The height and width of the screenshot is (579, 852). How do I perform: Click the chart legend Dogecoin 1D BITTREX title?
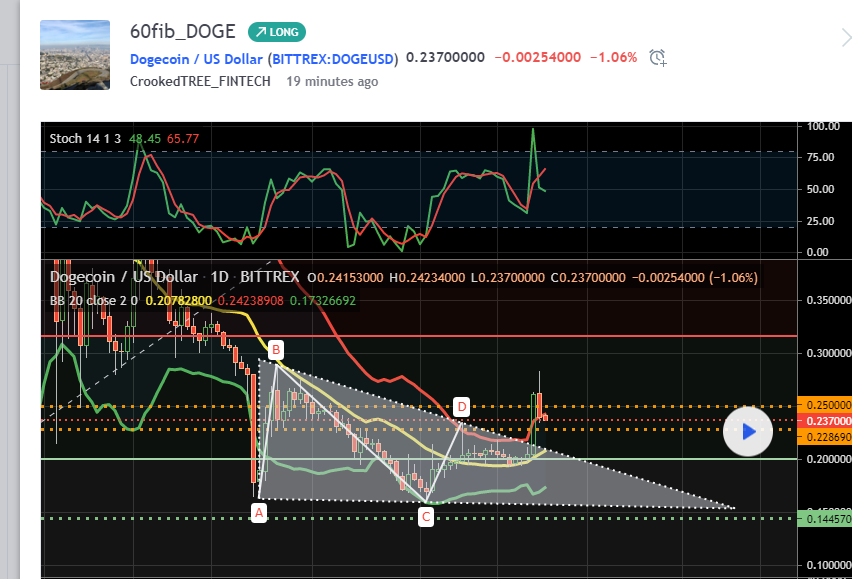pos(175,277)
